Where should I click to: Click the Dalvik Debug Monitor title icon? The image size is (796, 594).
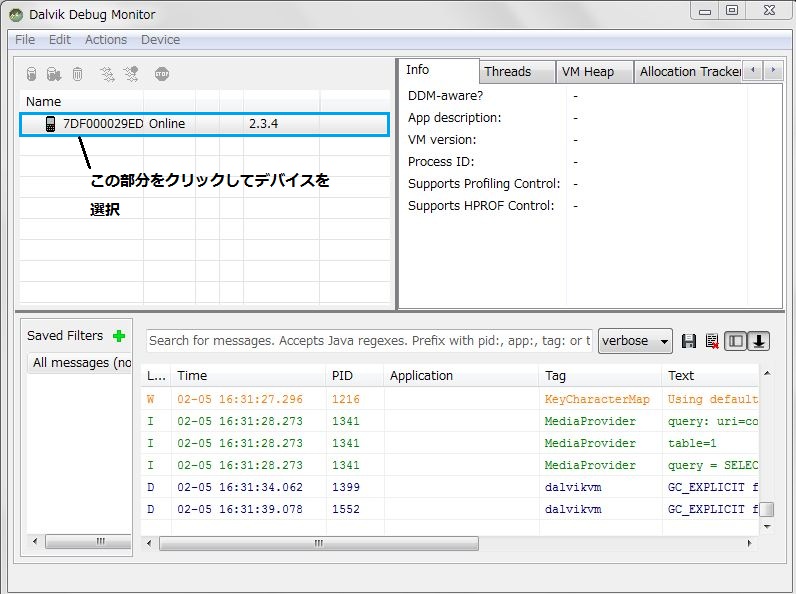click(x=16, y=15)
